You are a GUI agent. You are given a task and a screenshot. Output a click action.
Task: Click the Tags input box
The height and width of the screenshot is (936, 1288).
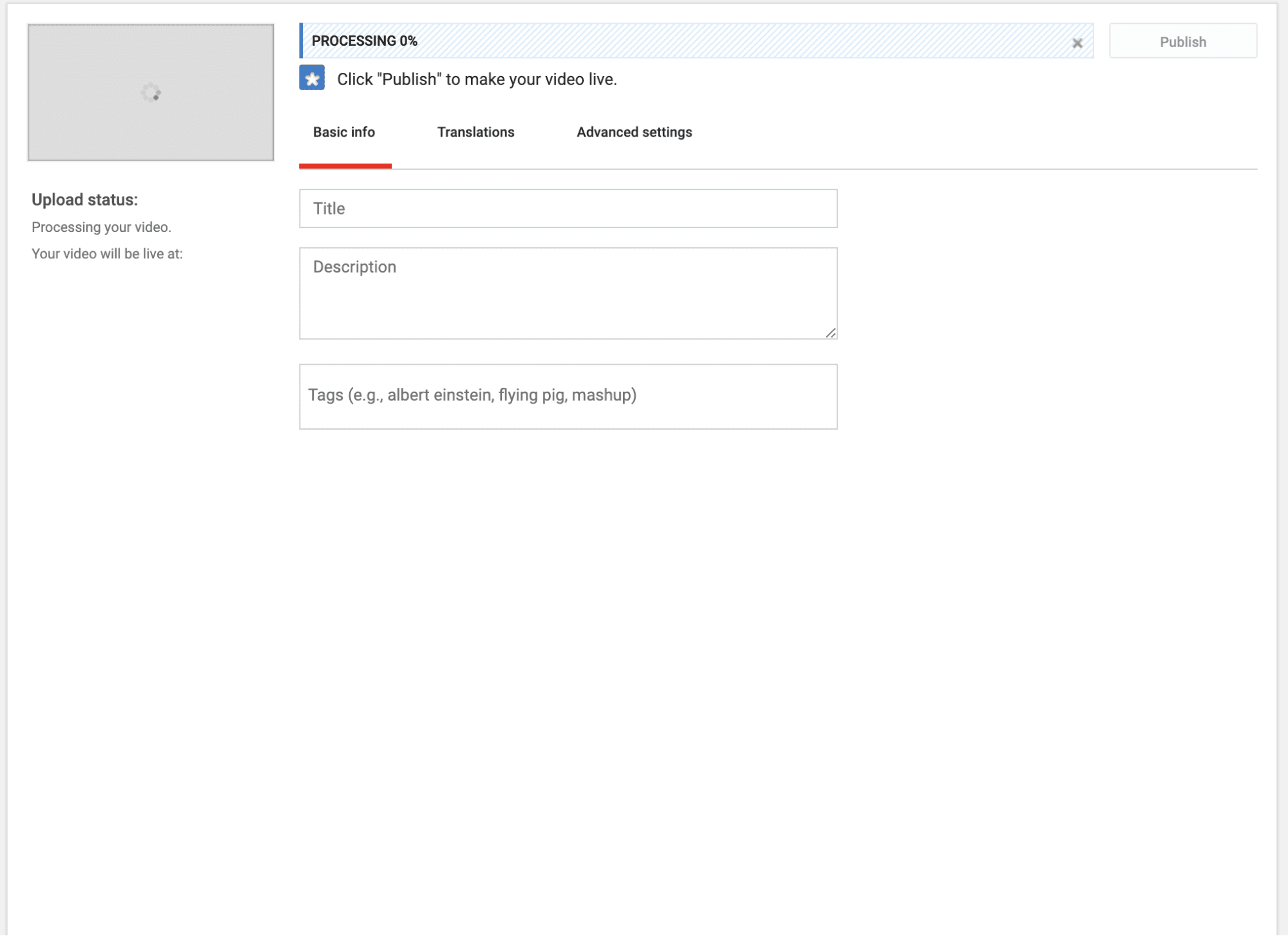(x=568, y=396)
